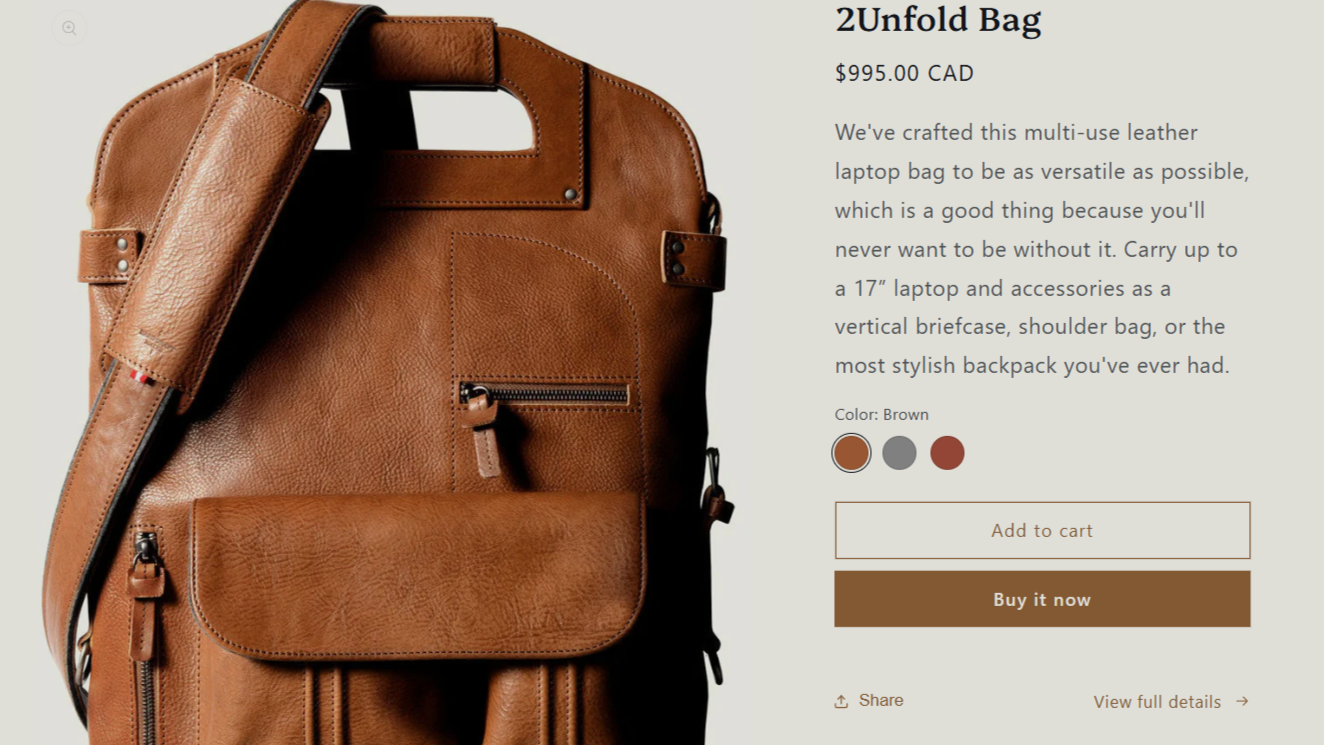This screenshot has width=1324, height=745.
Task: Click the magnifier zoom icon on the product image
Action: [69, 28]
